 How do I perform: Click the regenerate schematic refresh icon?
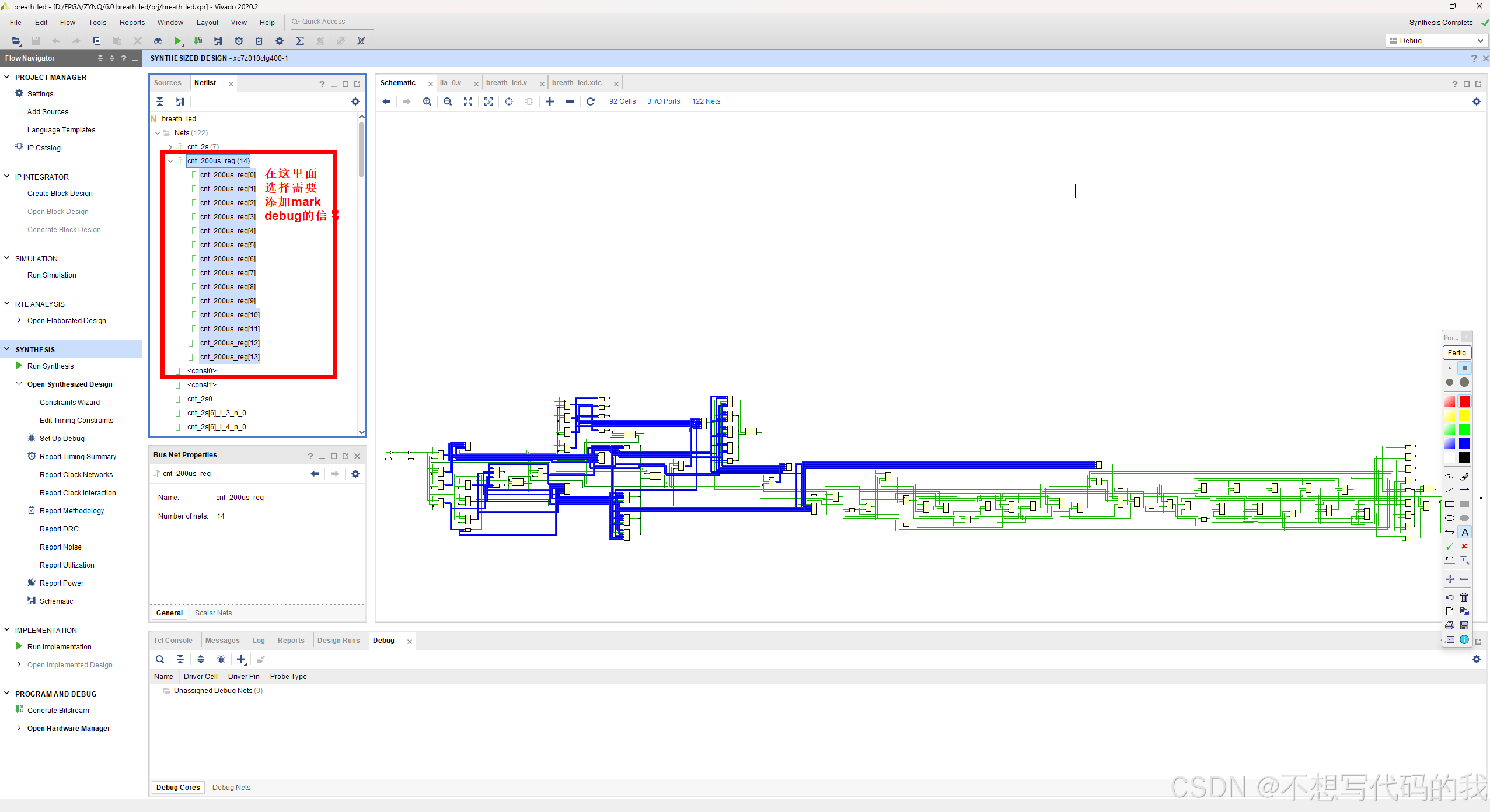591,101
